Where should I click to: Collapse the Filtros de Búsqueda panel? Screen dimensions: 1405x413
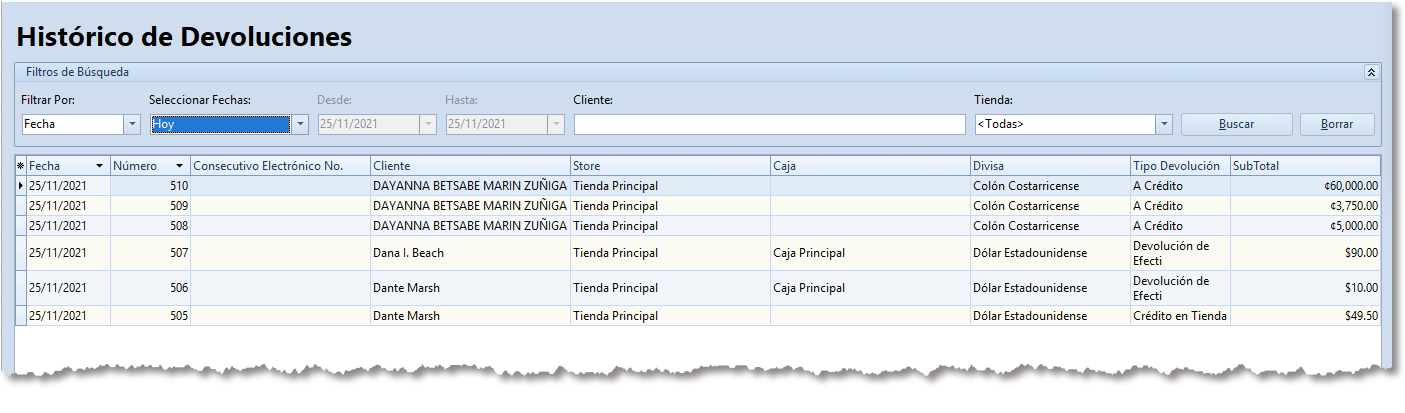coord(1371,72)
